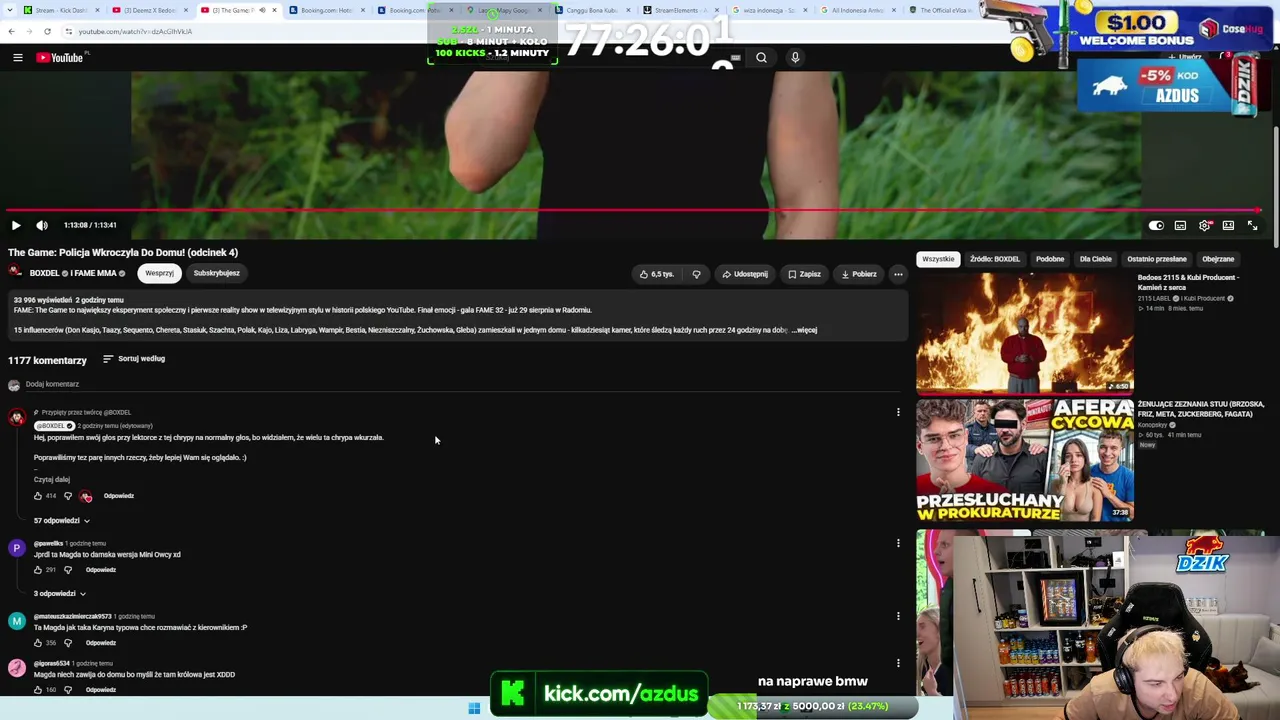1280x720 pixels.
Task: Expand pinned comment with Czytaj dalej
Action: pos(52,480)
